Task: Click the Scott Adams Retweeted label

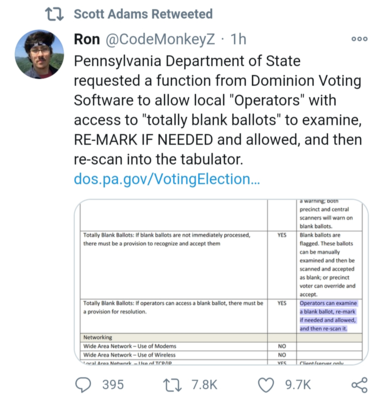Action: pyautogui.click(x=143, y=14)
